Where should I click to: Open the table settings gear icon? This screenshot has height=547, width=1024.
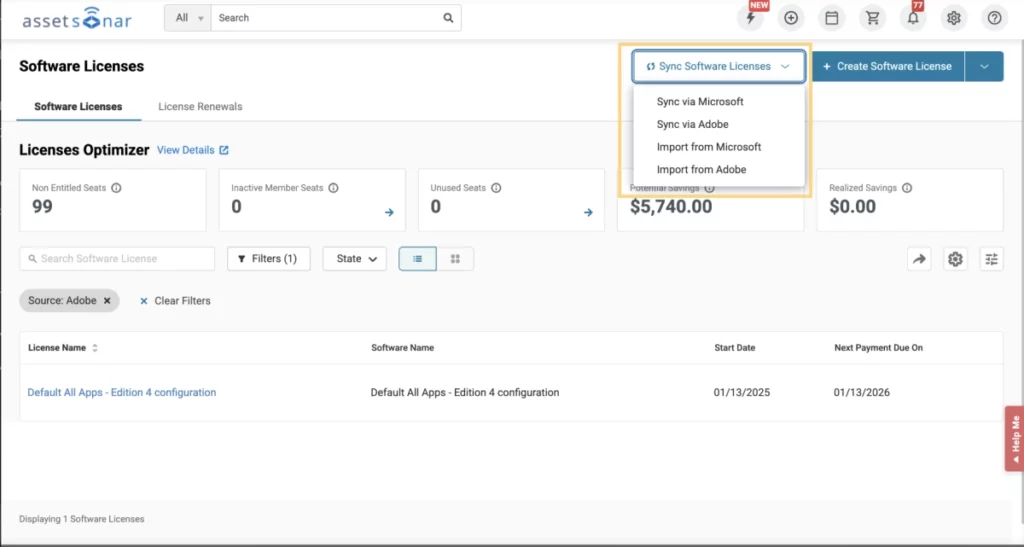coord(955,259)
